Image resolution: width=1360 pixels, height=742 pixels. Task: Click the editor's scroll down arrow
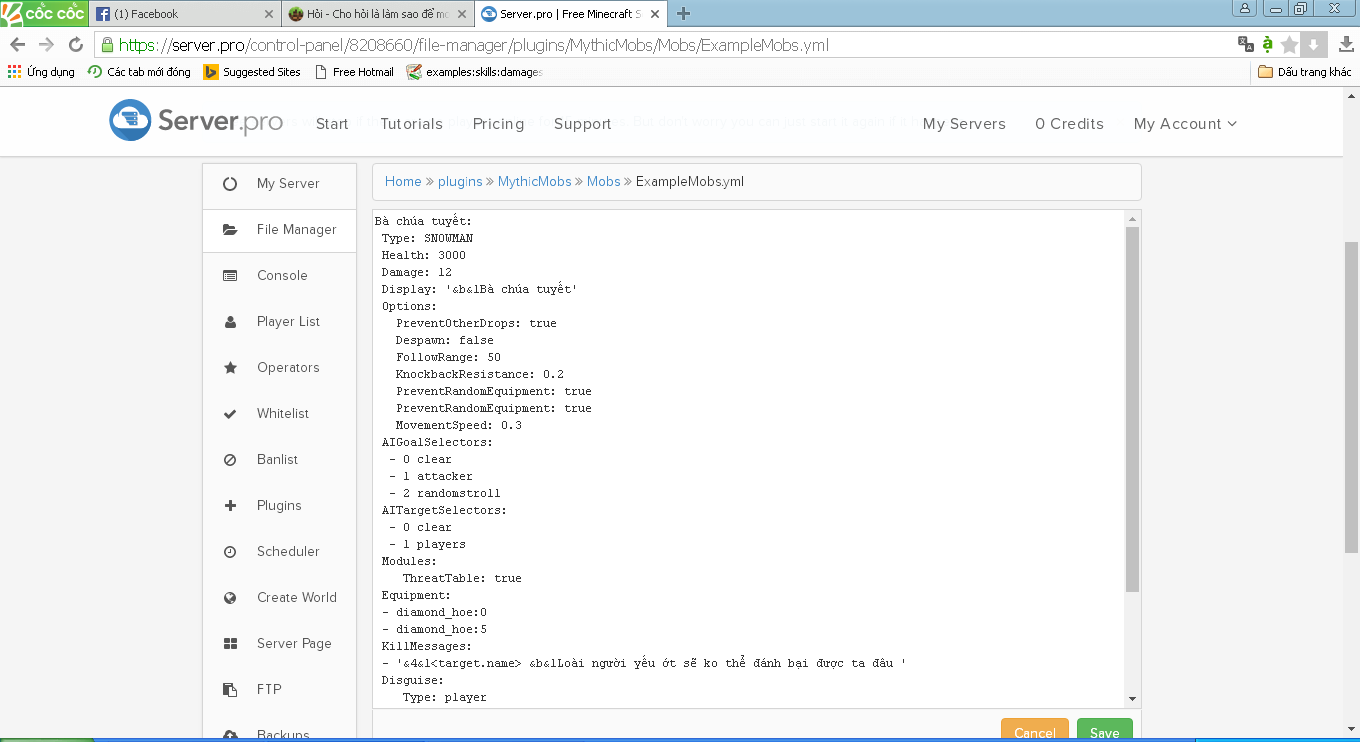1133,698
